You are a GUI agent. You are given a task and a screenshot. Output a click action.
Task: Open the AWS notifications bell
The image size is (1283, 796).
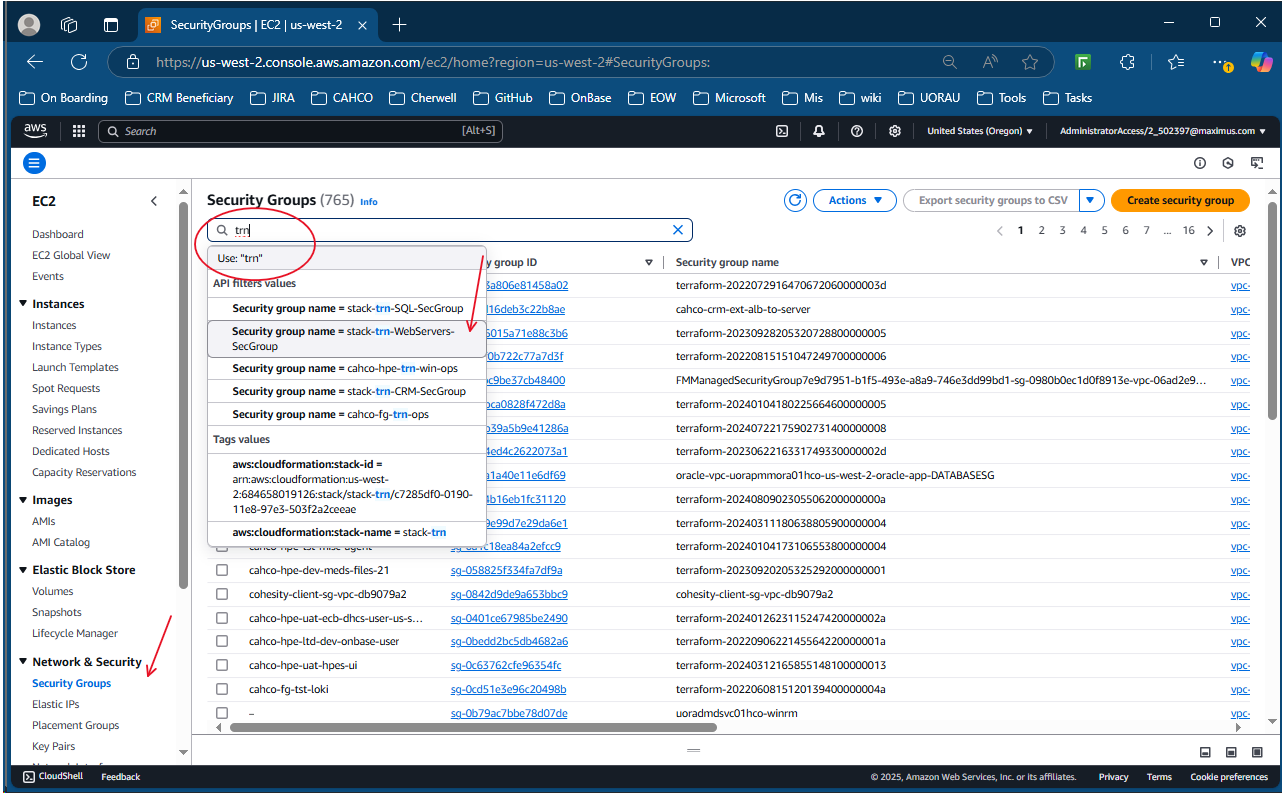pyautogui.click(x=819, y=131)
